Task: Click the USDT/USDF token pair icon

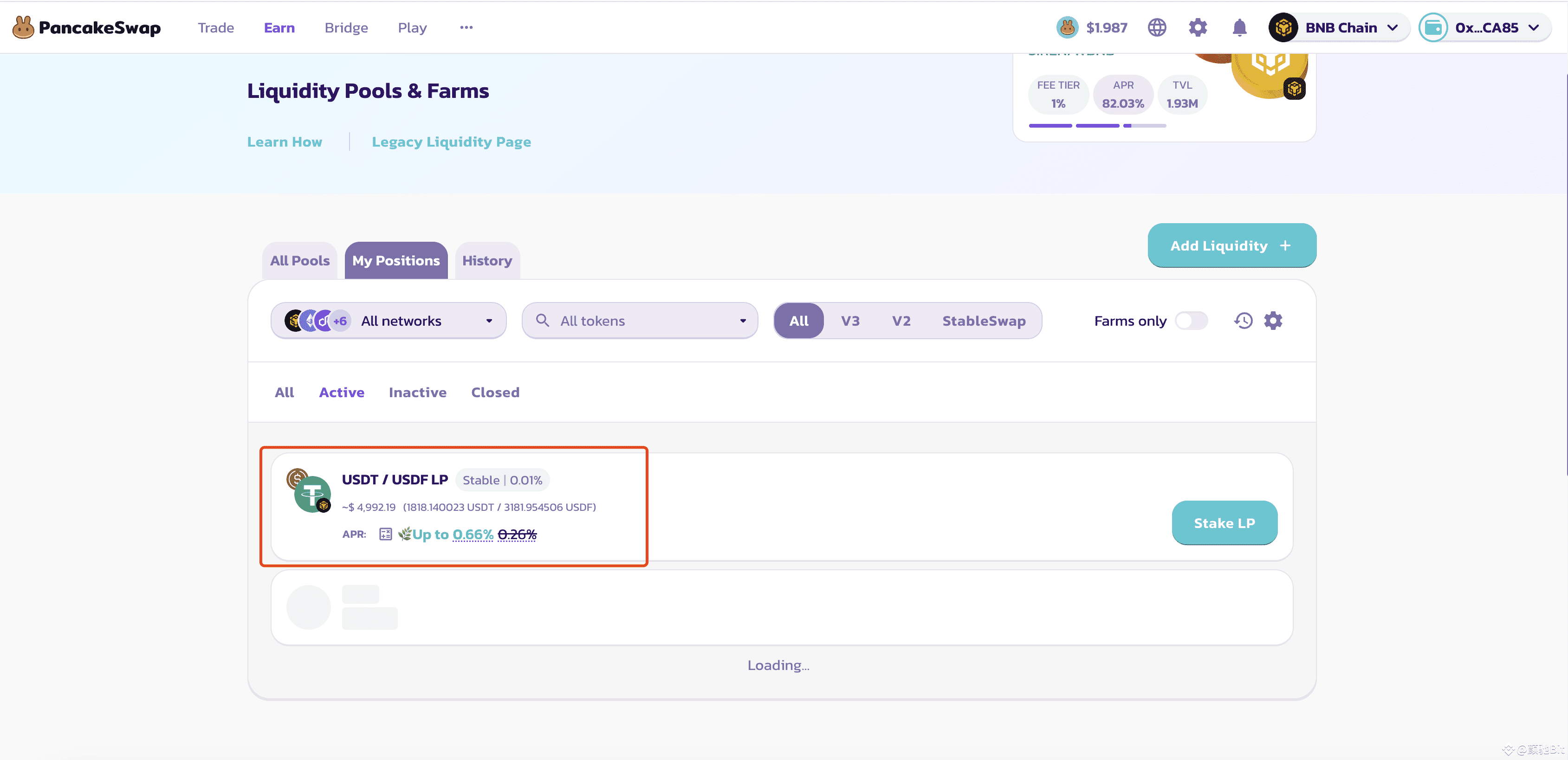Action: 309,490
